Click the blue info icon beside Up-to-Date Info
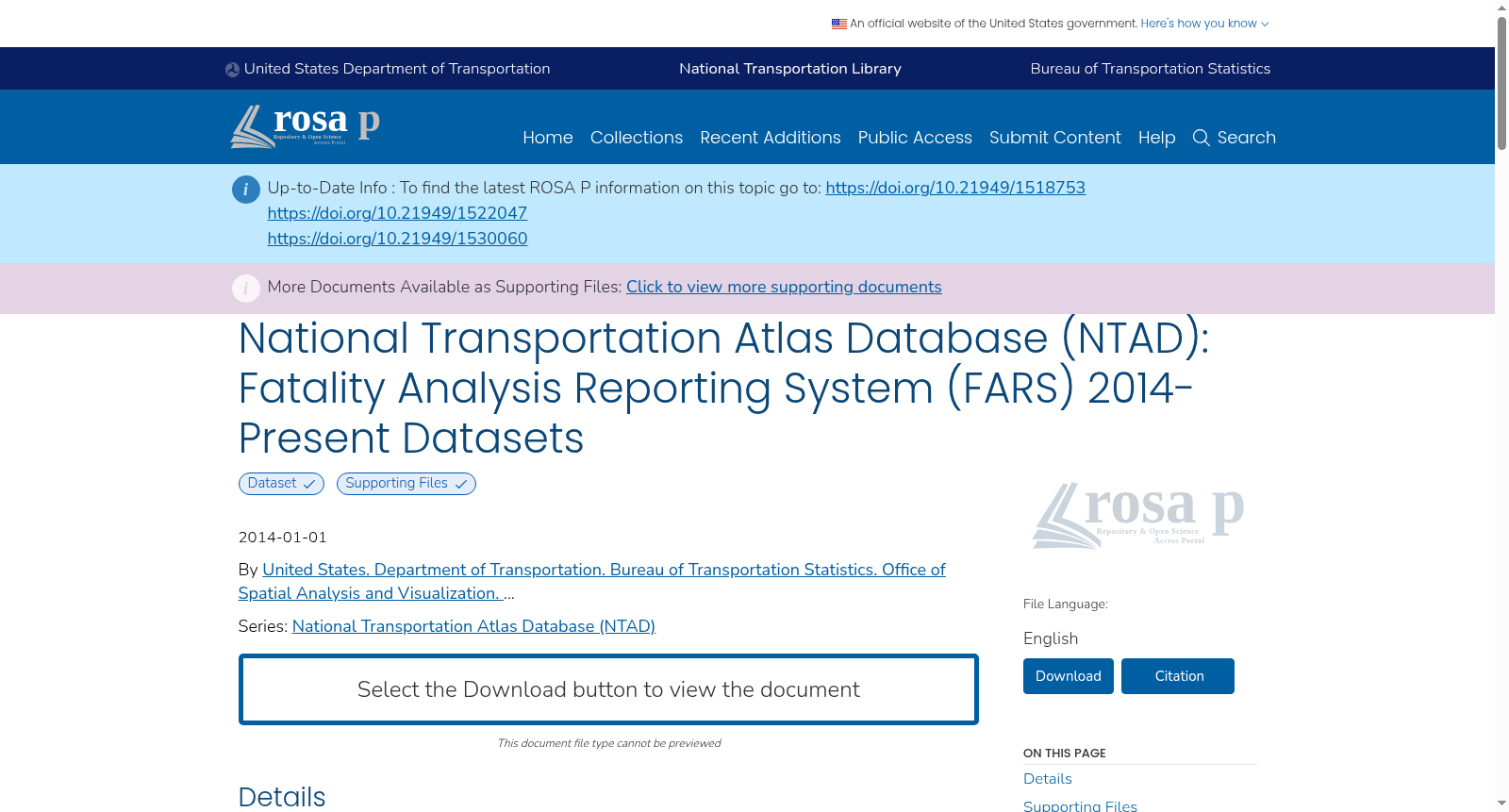The height and width of the screenshot is (812, 1509). 246,190
